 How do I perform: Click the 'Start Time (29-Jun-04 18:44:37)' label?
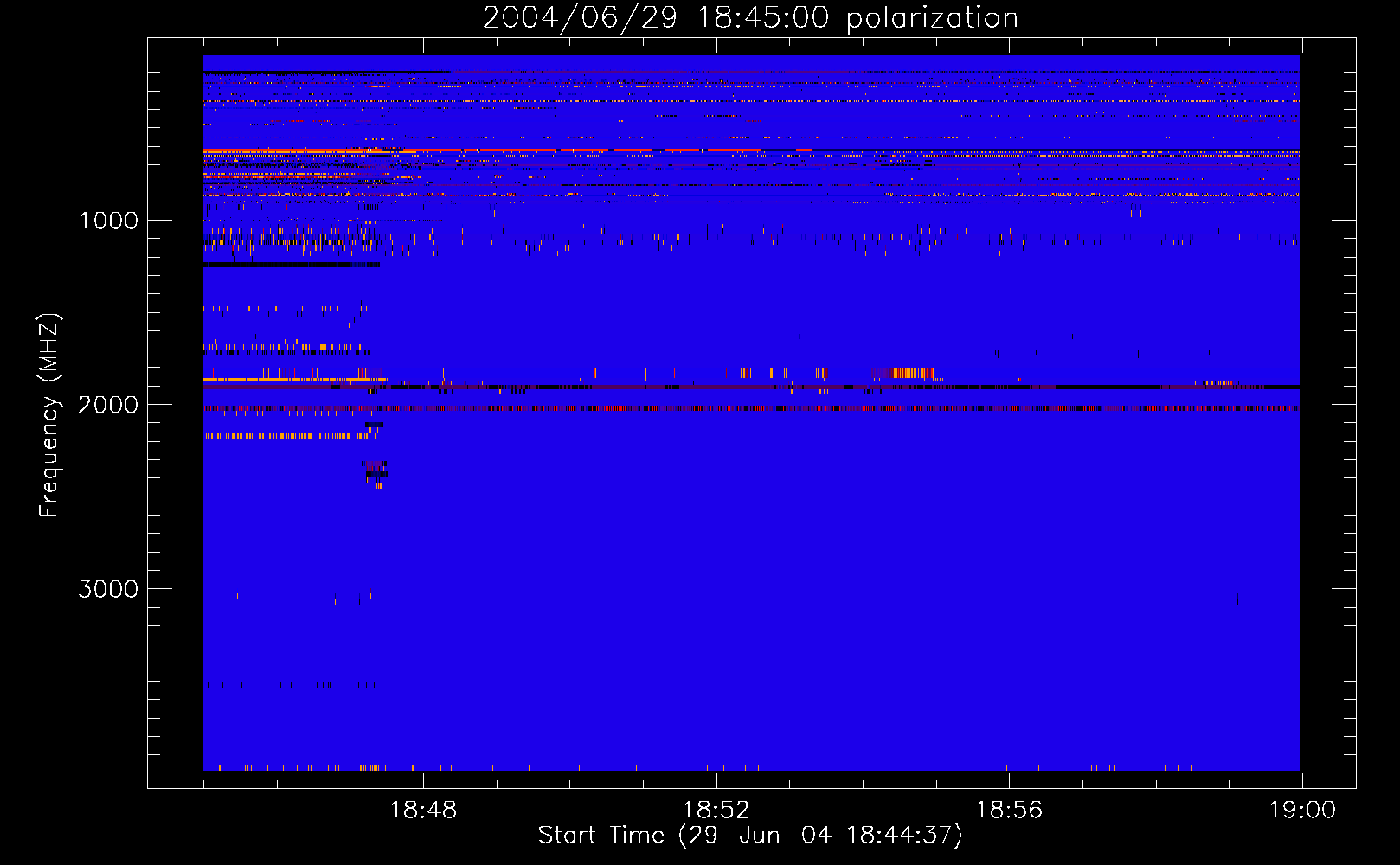pyautogui.click(x=750, y=836)
